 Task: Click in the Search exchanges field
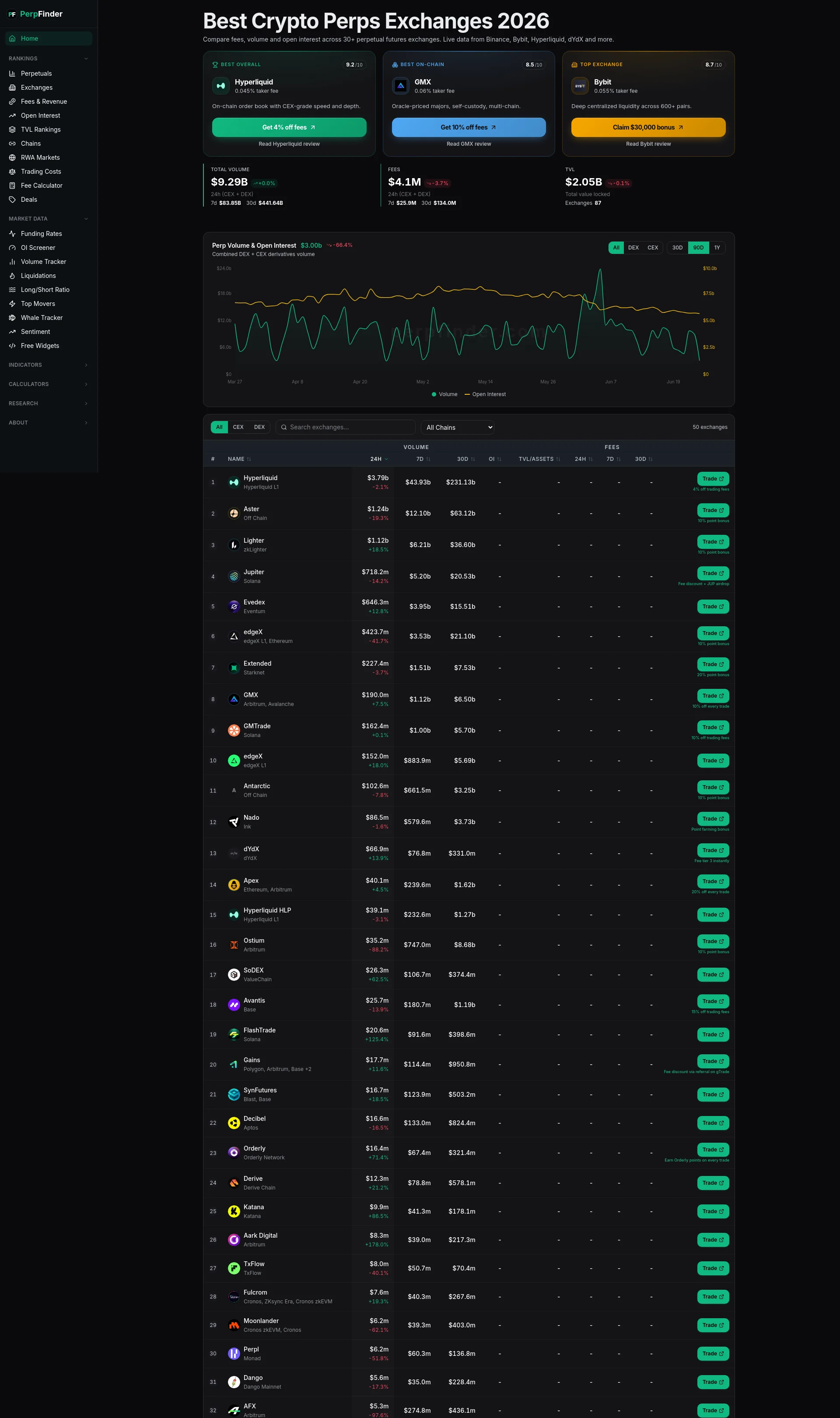point(345,428)
